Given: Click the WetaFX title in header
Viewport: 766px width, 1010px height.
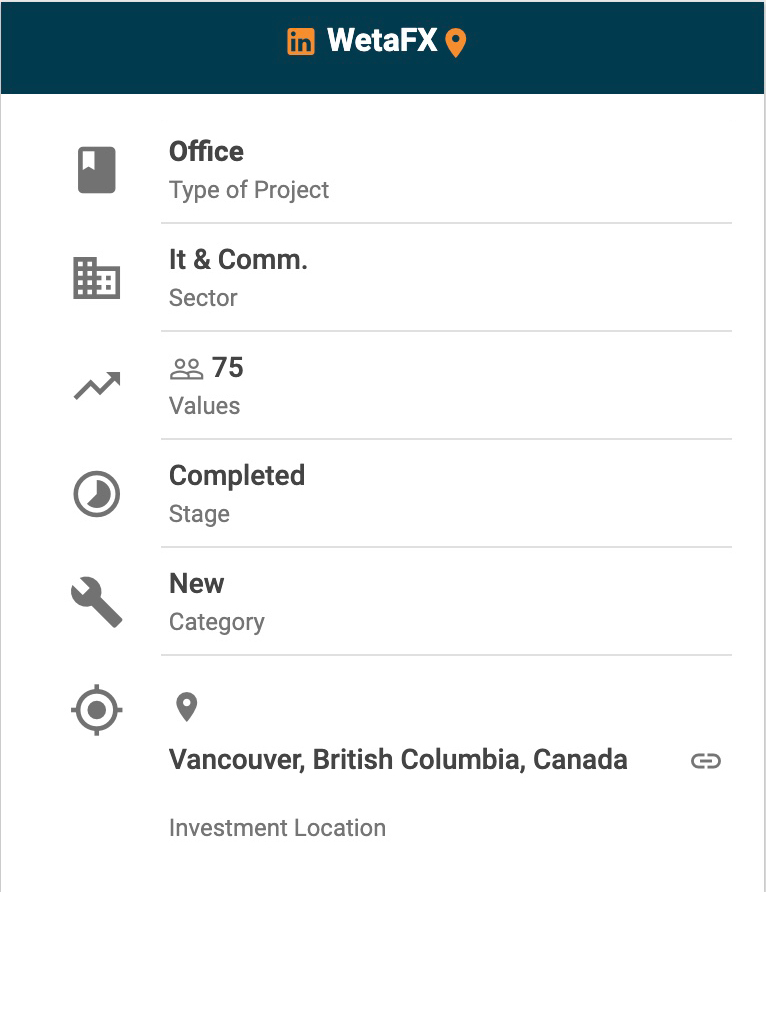Looking at the screenshot, I should click(x=382, y=41).
